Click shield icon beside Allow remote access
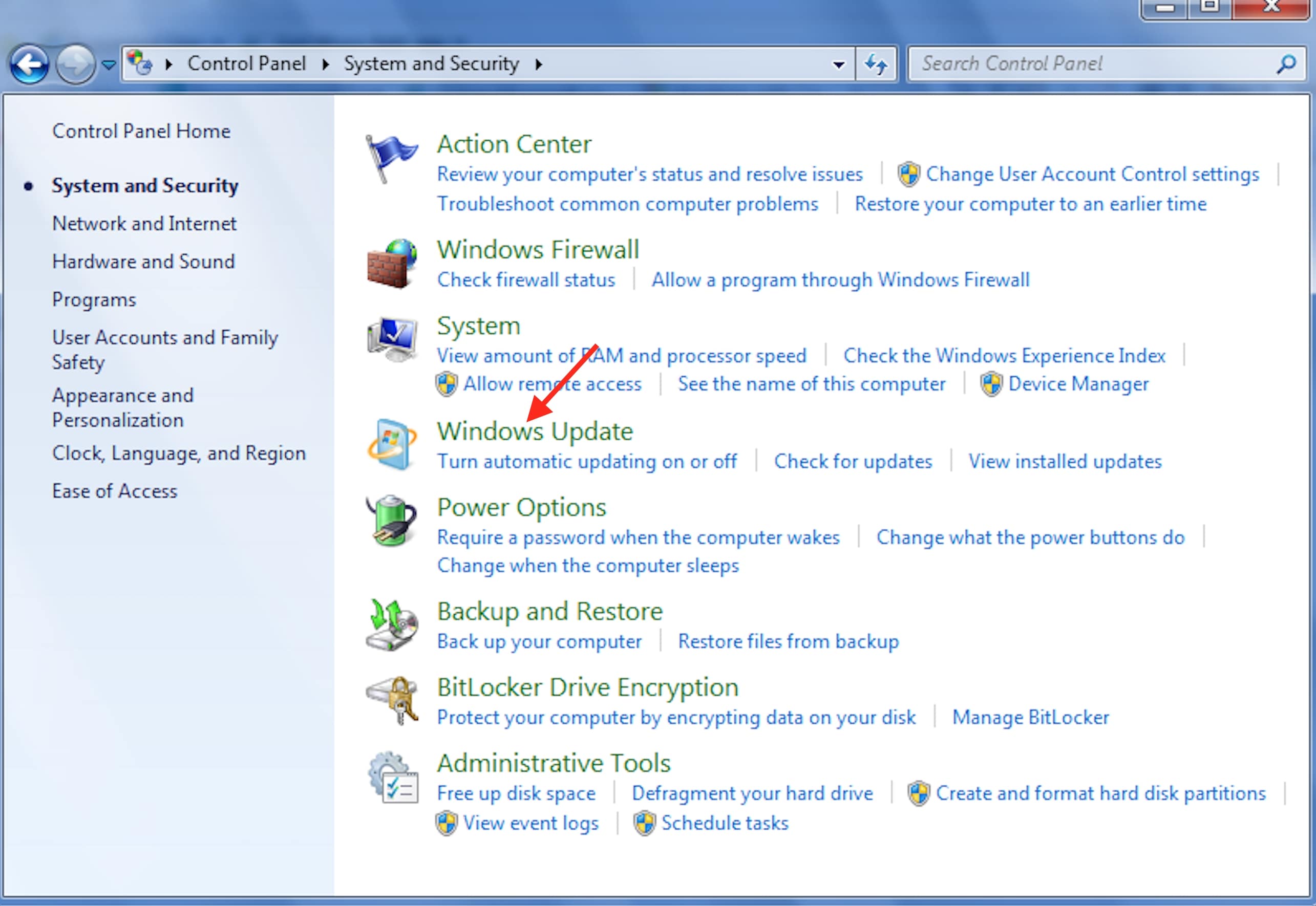The width and height of the screenshot is (1316, 906). tap(446, 384)
